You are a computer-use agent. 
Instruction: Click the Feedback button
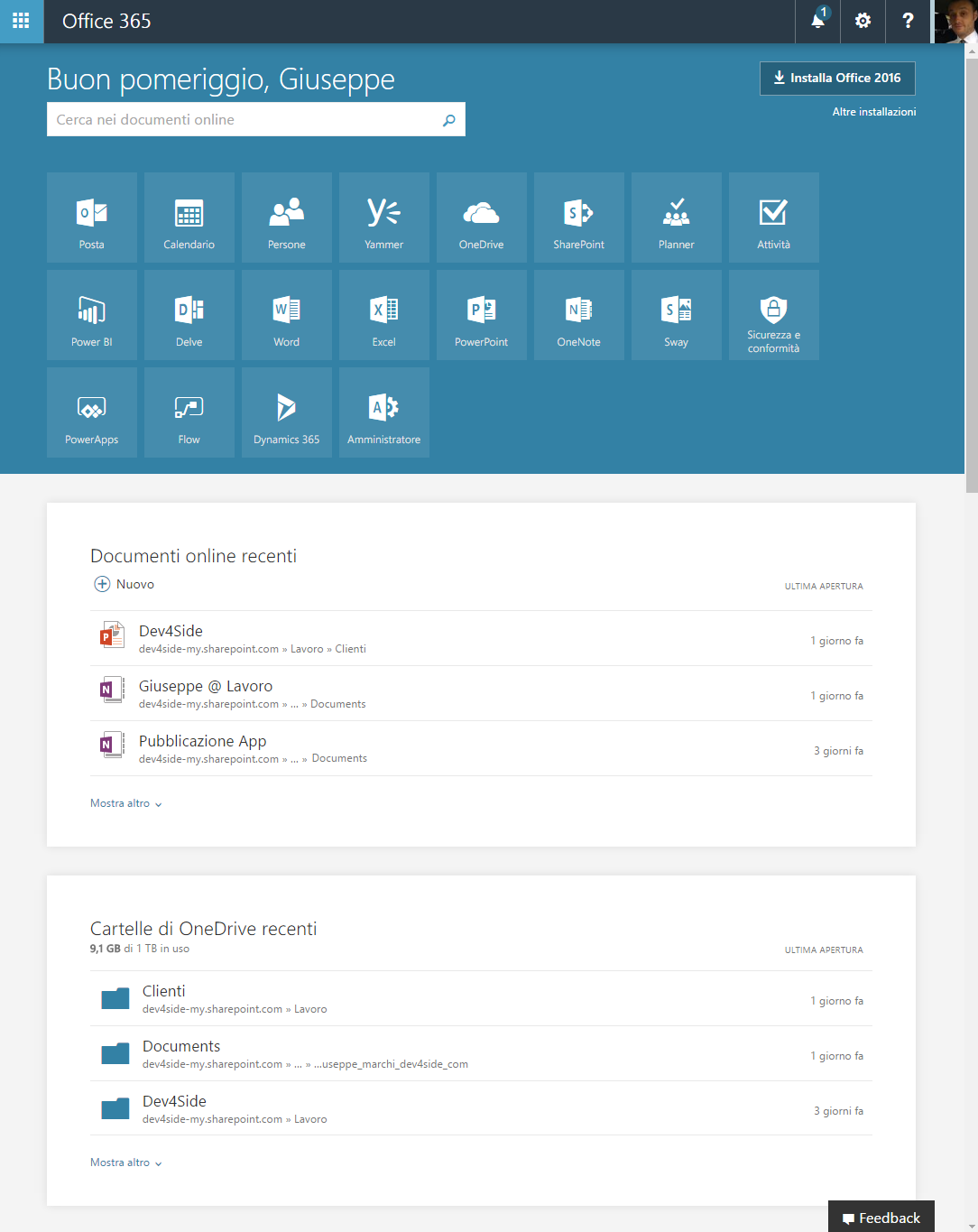point(881,1218)
